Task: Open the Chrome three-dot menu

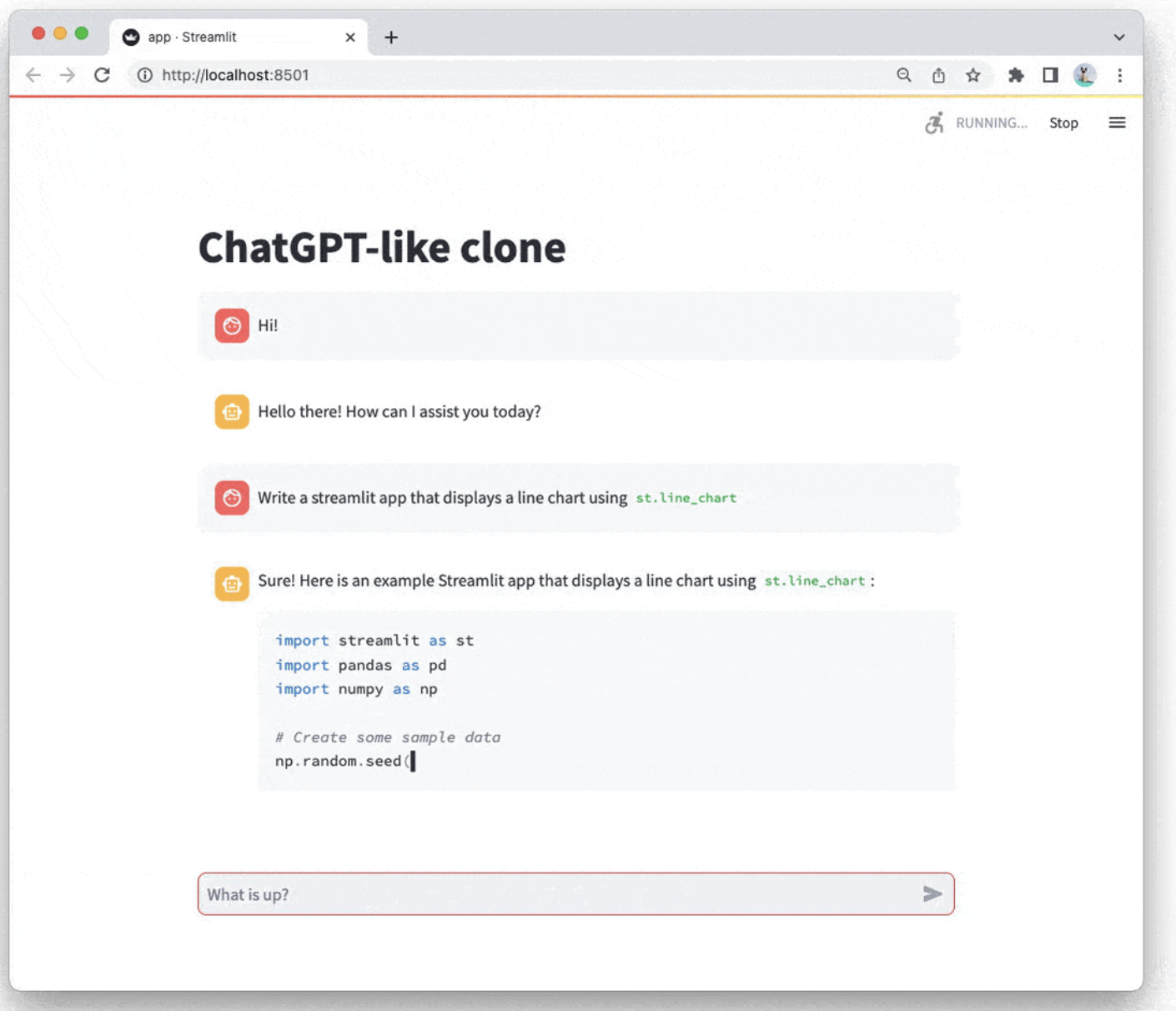Action: [x=1119, y=75]
